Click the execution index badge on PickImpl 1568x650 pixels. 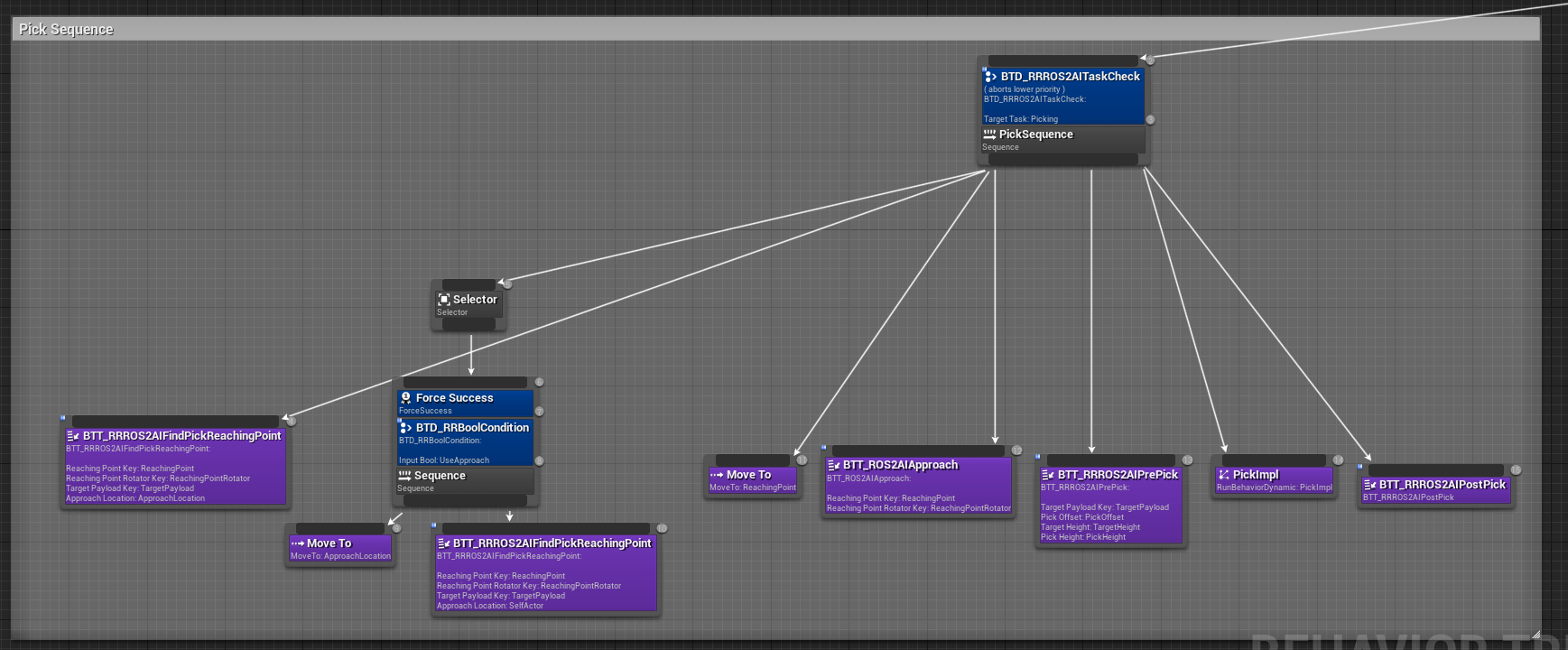click(x=1338, y=460)
